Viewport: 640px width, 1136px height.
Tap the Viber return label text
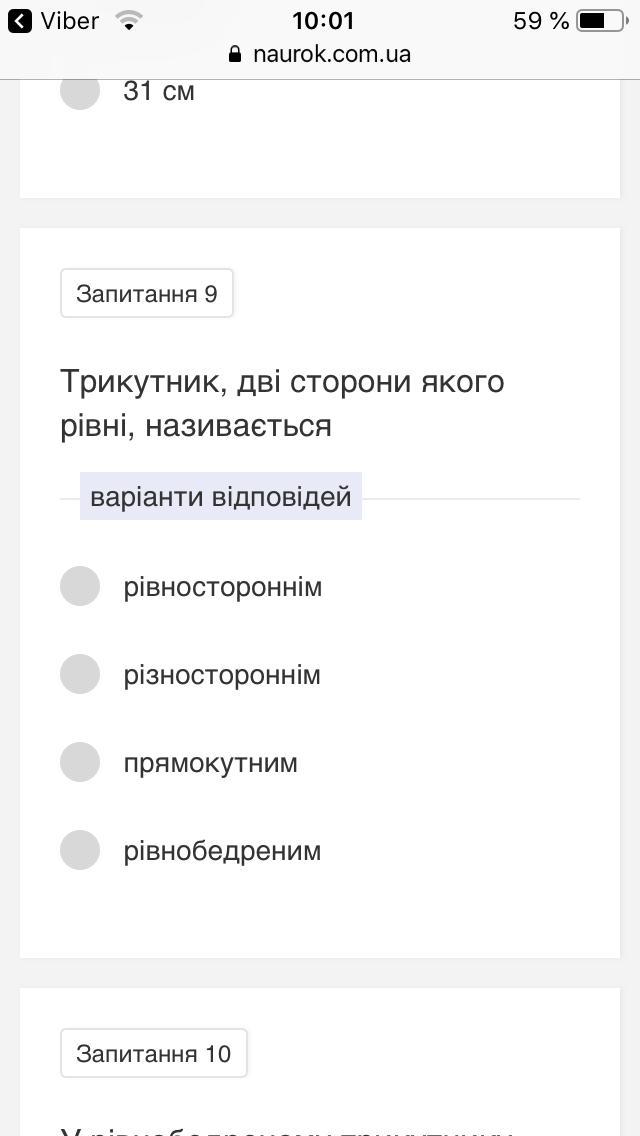70,20
